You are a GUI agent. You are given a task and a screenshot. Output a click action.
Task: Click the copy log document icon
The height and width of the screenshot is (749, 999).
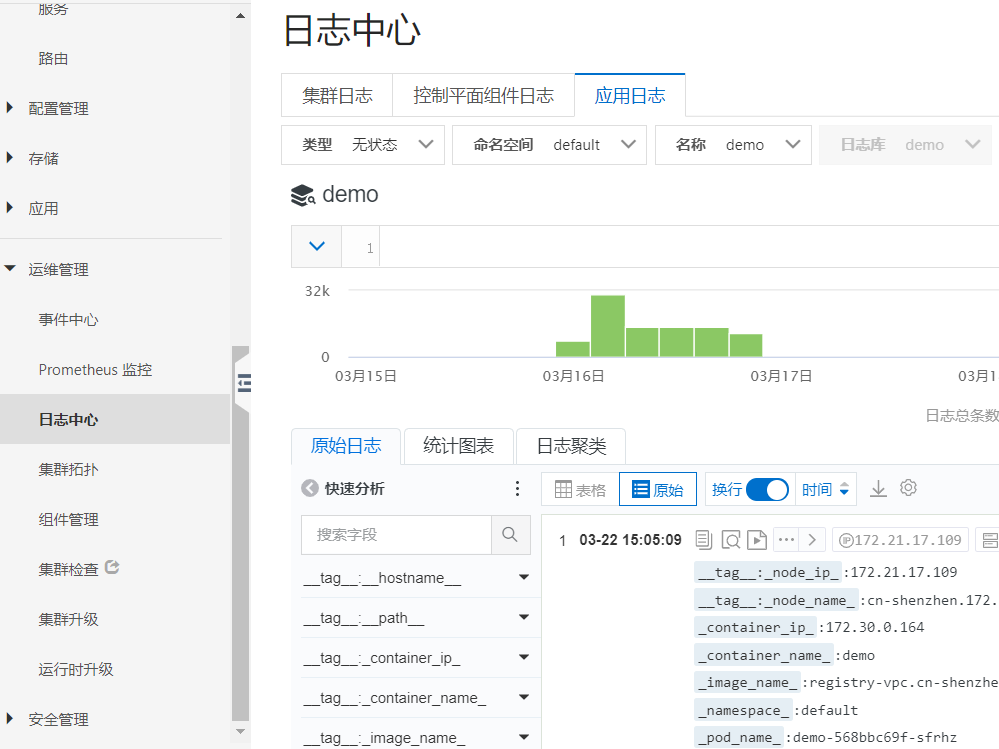point(704,540)
